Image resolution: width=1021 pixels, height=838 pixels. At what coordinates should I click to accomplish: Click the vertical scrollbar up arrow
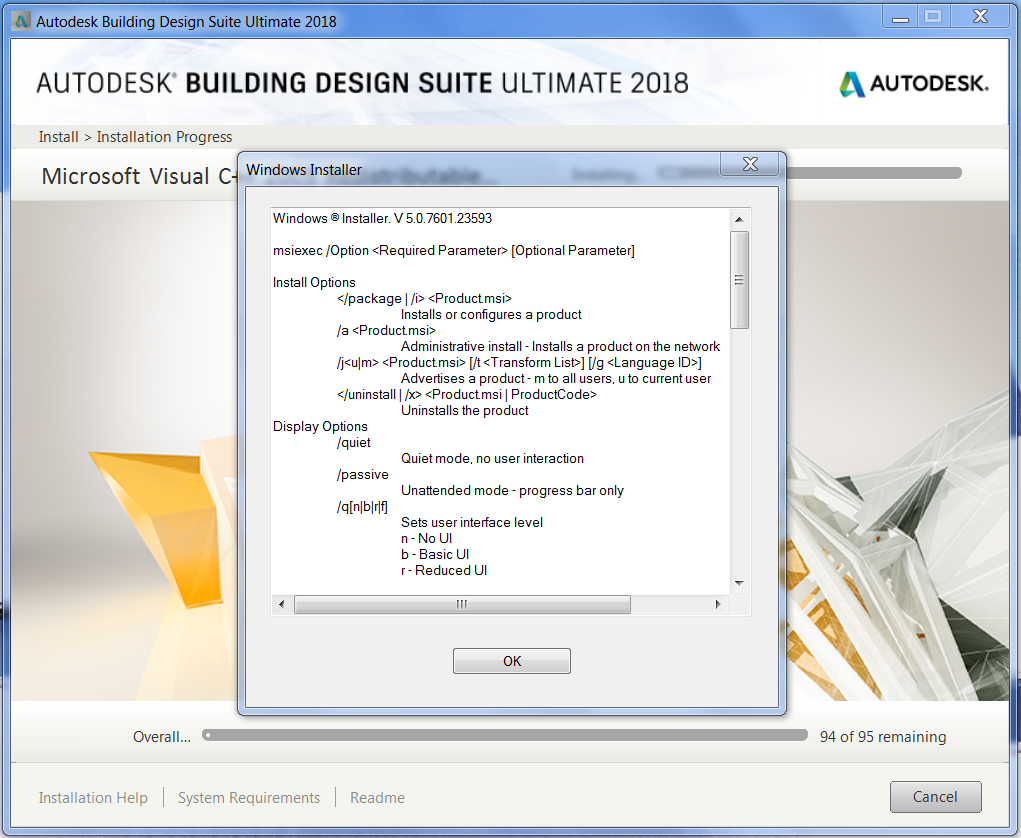coord(739,219)
